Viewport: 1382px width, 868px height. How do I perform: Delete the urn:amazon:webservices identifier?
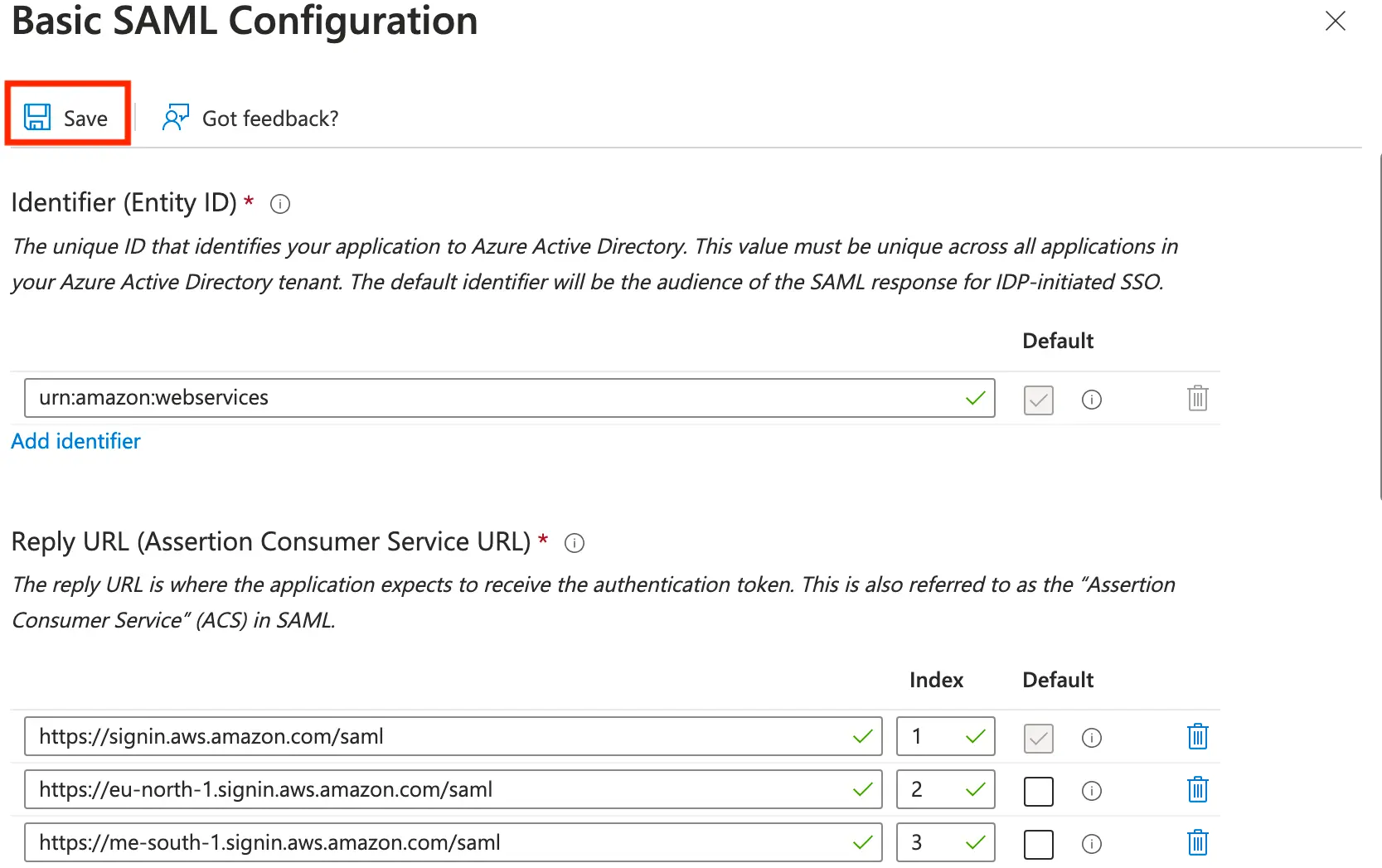[1197, 399]
